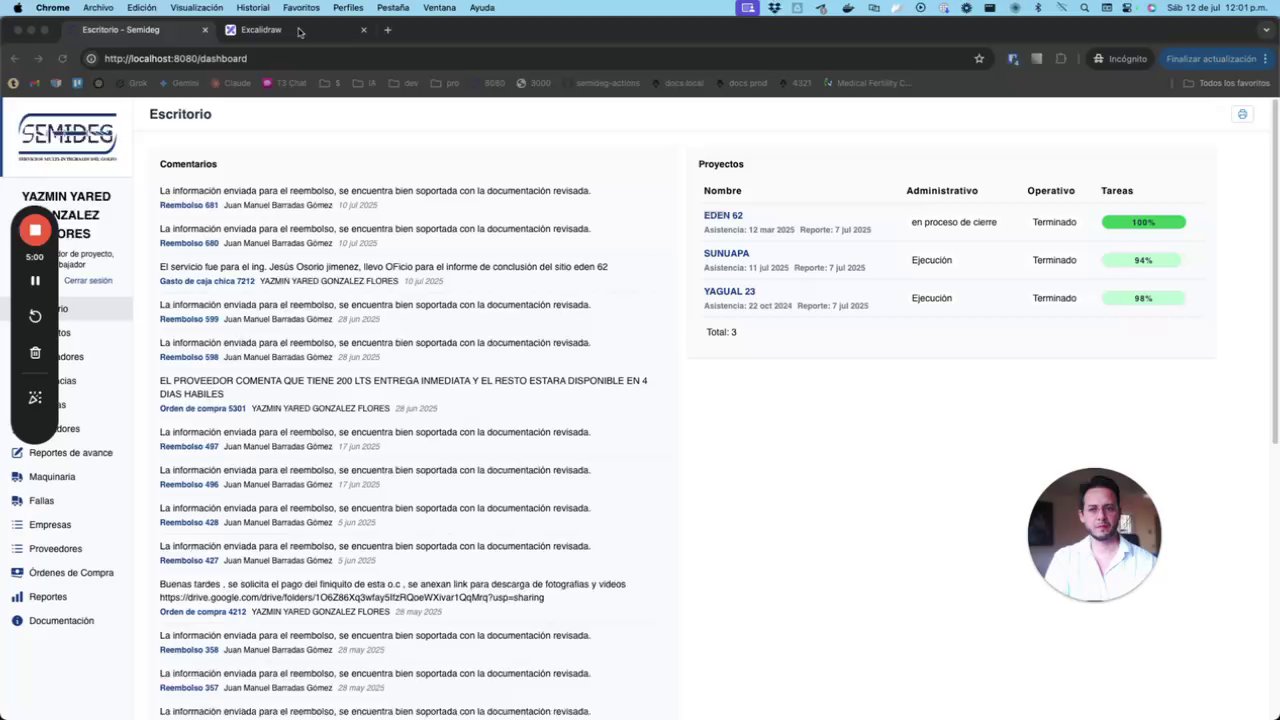Click the Documentación info icon
1280x720 pixels.
(17, 621)
